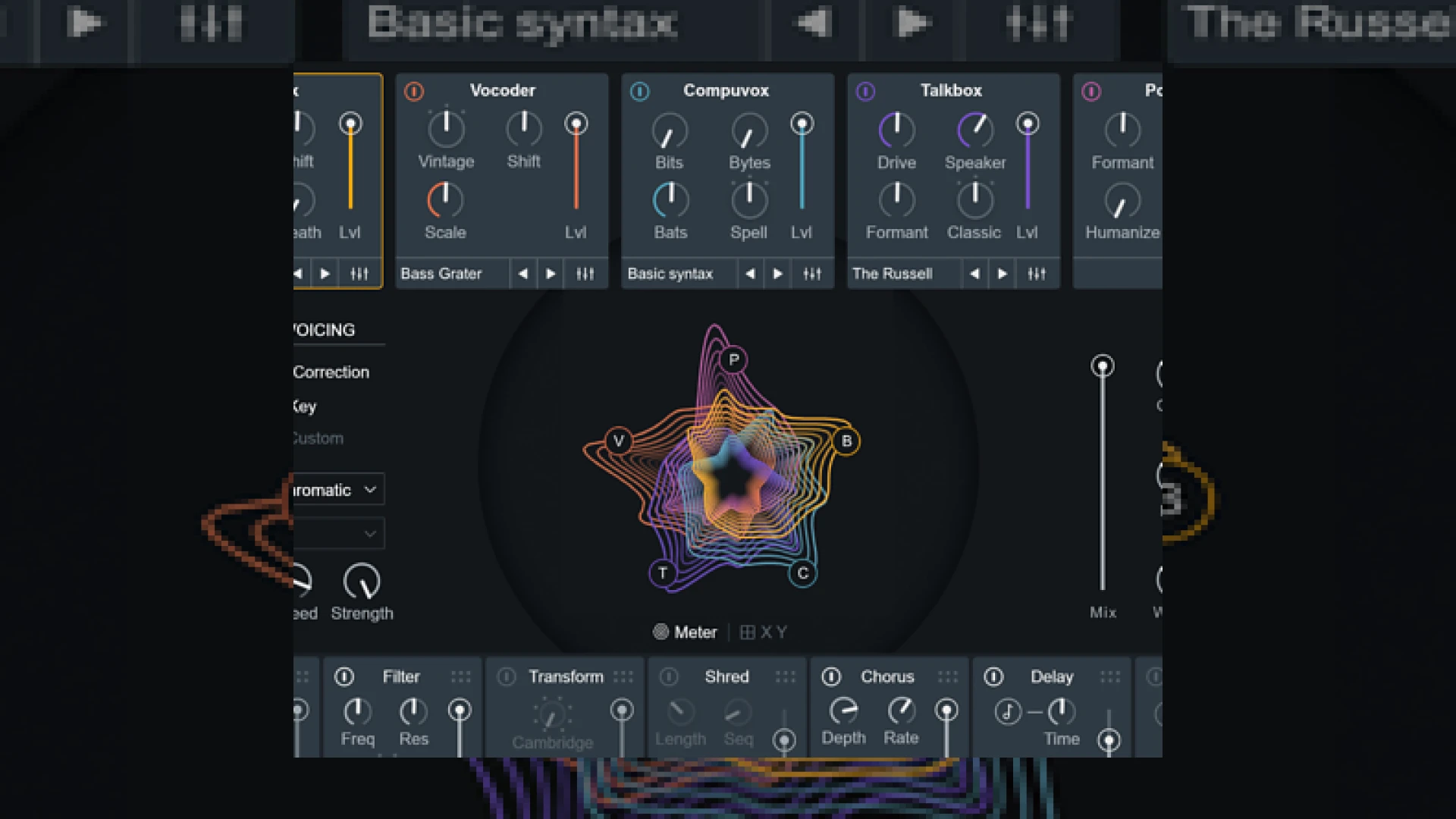Click the V node in visualizer
Screen dimensions: 1456x819
pyautogui.click(x=619, y=441)
